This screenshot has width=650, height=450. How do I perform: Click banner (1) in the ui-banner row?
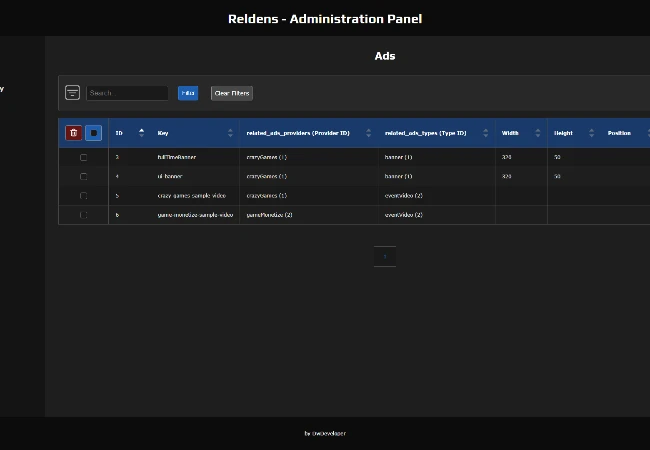[x=398, y=177]
